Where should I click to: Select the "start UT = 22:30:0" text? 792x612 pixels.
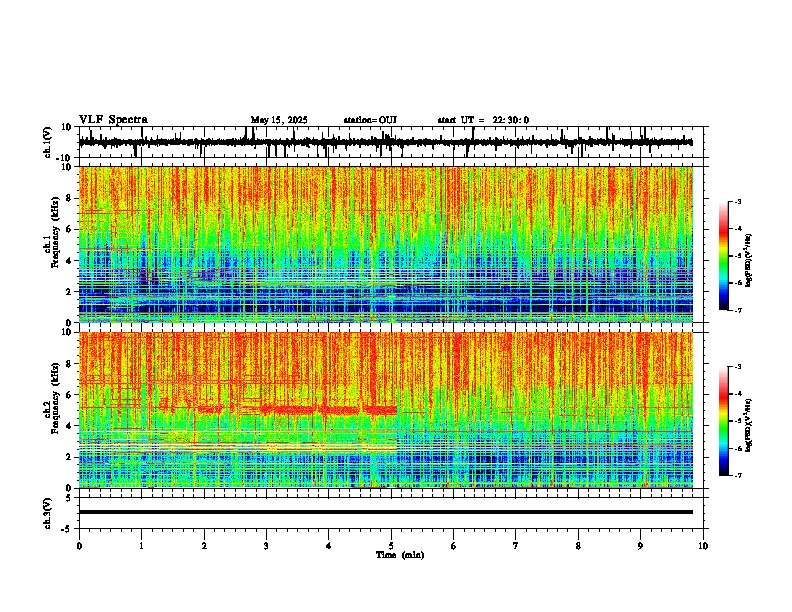483,120
